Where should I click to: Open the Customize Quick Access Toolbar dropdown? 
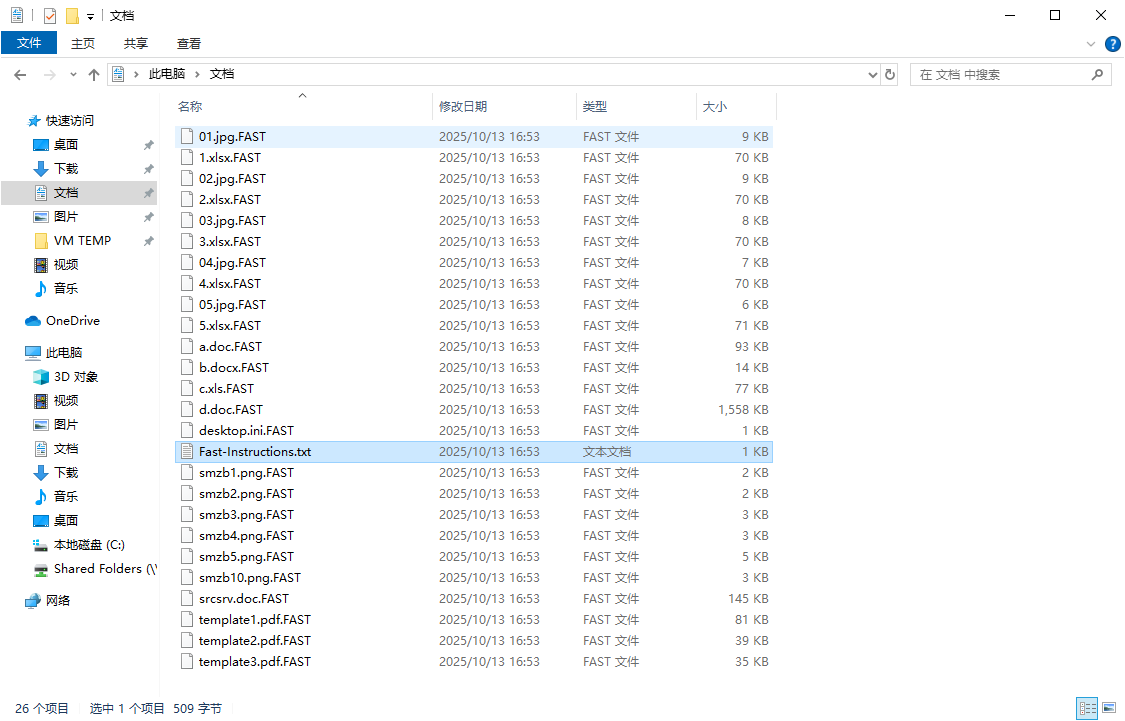coord(90,17)
